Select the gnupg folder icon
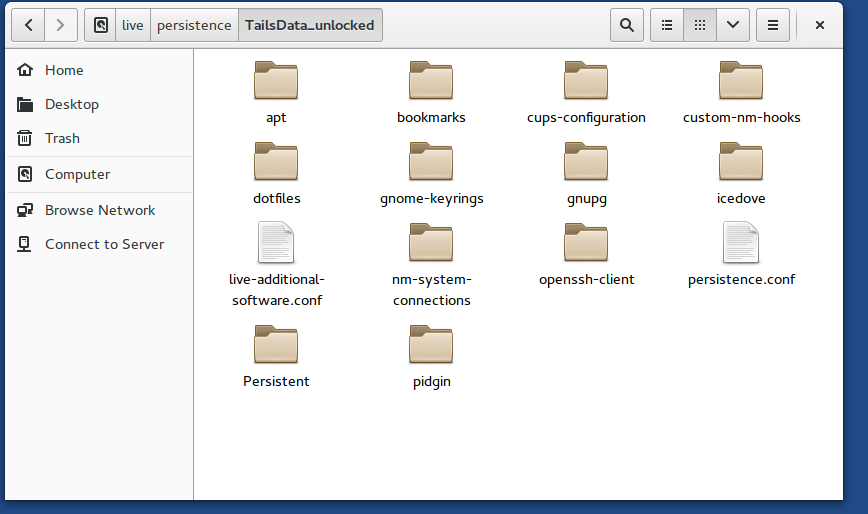Screen dimensions: 868x514 tap(586, 161)
